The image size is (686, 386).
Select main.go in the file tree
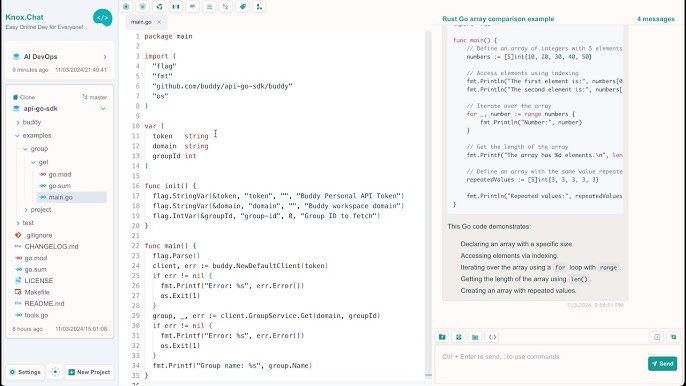[x=72, y=197]
